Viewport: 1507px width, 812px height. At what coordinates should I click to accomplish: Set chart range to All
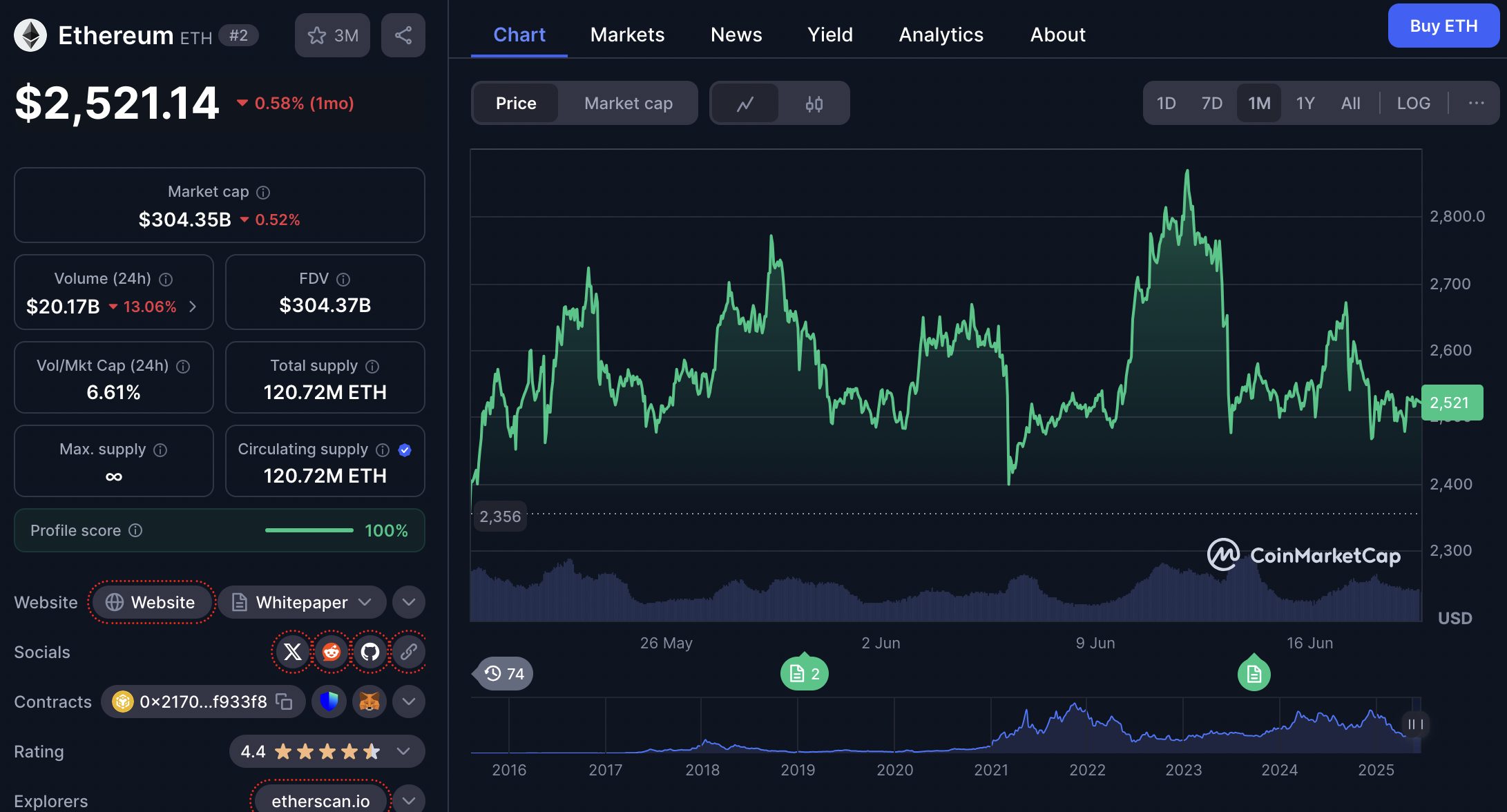pyautogui.click(x=1351, y=104)
